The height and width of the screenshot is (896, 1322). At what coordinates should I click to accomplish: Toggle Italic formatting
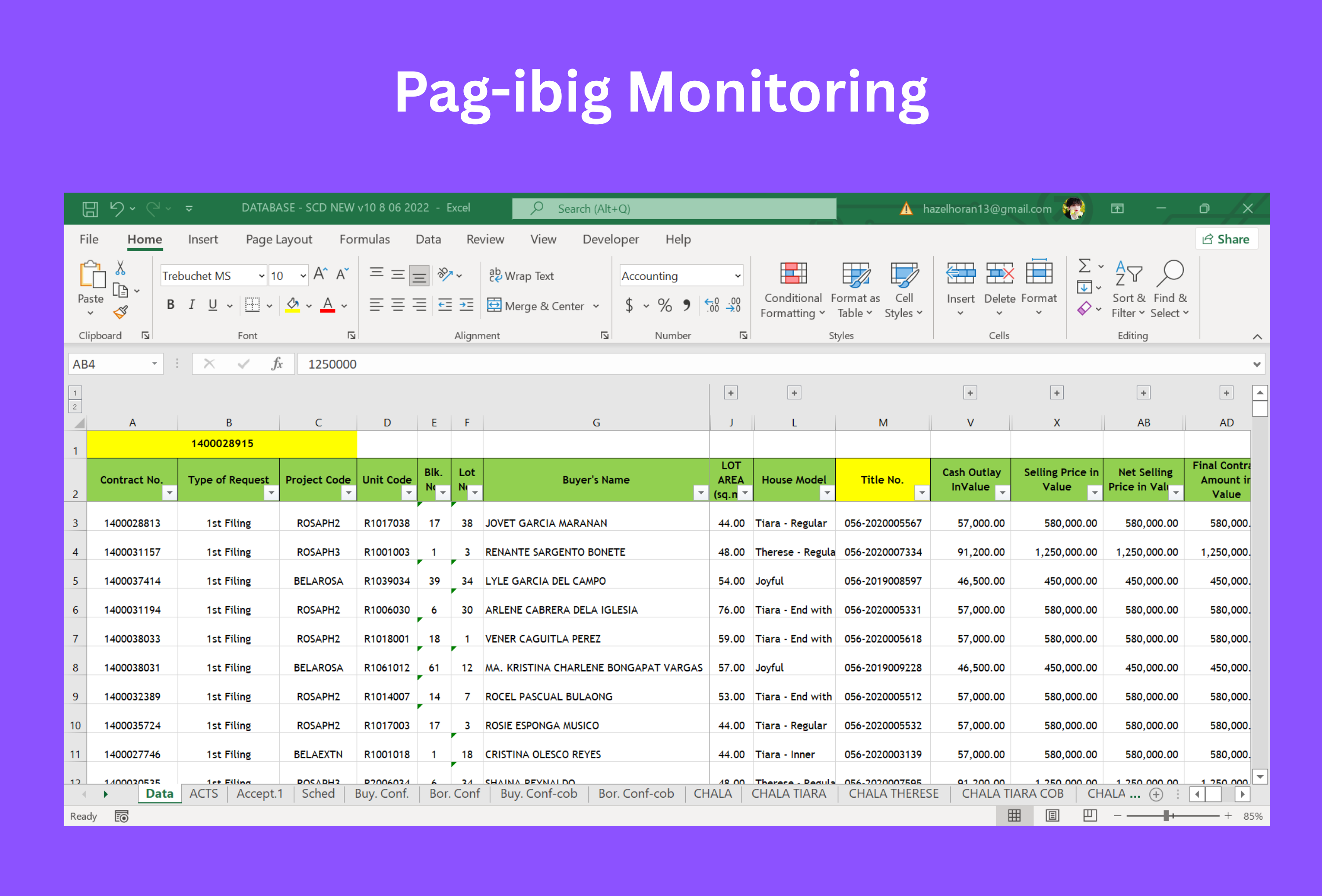click(191, 305)
